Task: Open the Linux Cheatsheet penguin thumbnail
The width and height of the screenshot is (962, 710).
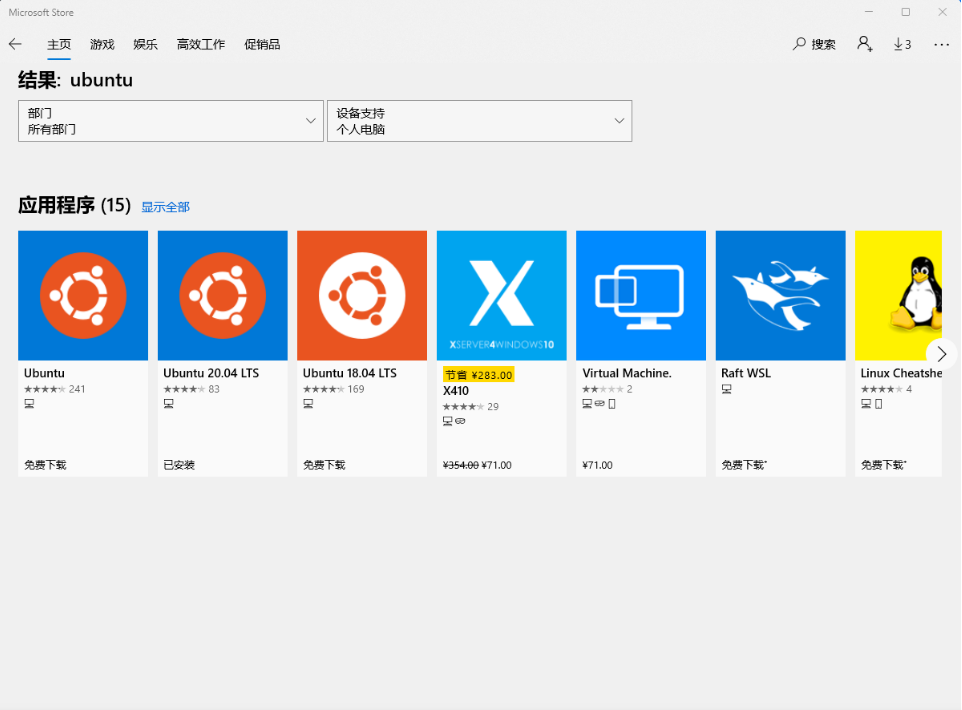Action: 898,295
